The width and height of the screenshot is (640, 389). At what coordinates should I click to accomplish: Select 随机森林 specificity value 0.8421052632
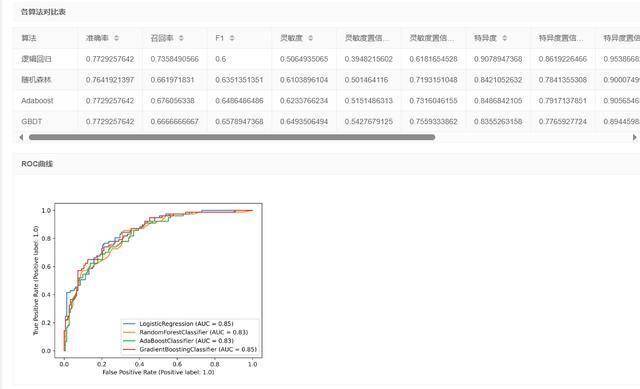(x=498, y=80)
